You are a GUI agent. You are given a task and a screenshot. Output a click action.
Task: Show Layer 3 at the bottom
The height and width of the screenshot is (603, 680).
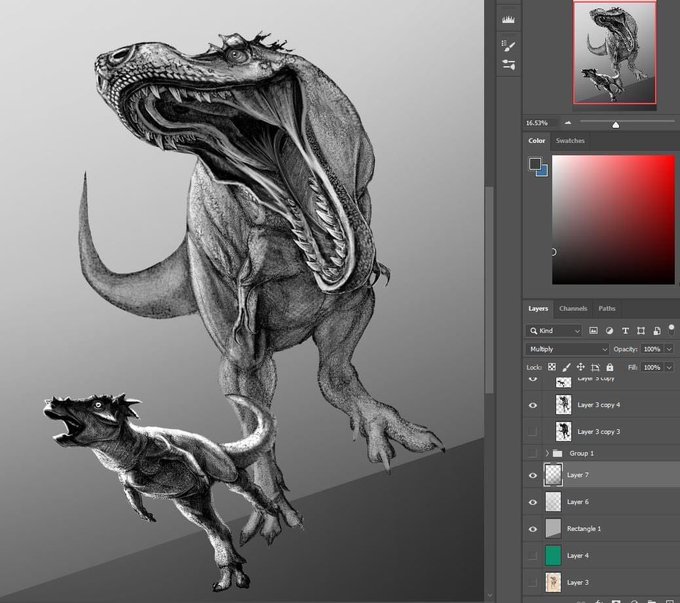533,583
